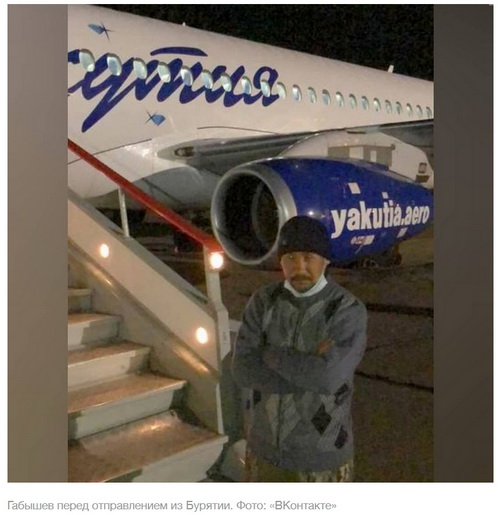500x515 pixels.
Task: Click the upper small stair side light
Action: click(104, 250)
